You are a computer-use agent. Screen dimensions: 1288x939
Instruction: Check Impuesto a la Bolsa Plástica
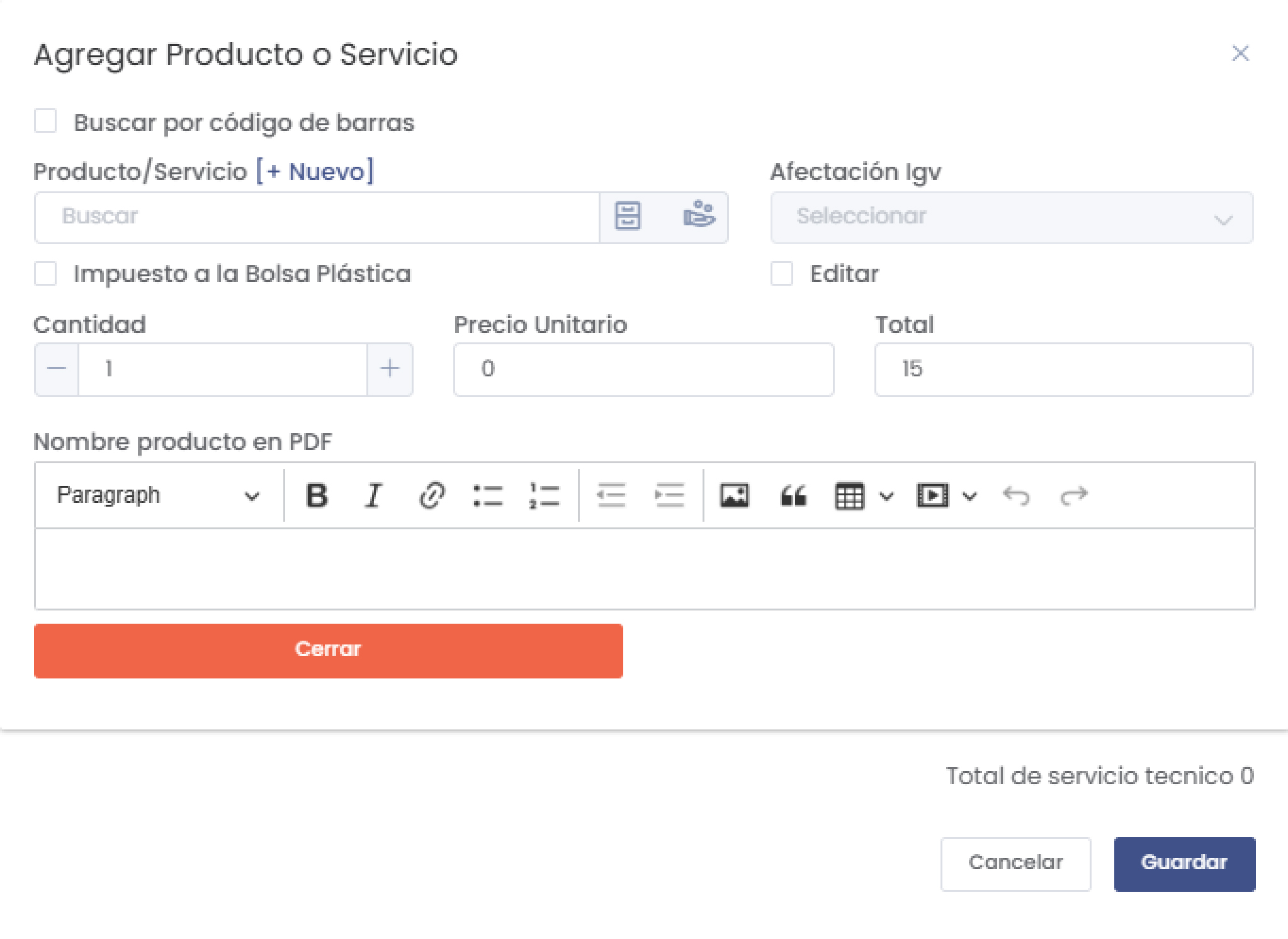coord(45,273)
